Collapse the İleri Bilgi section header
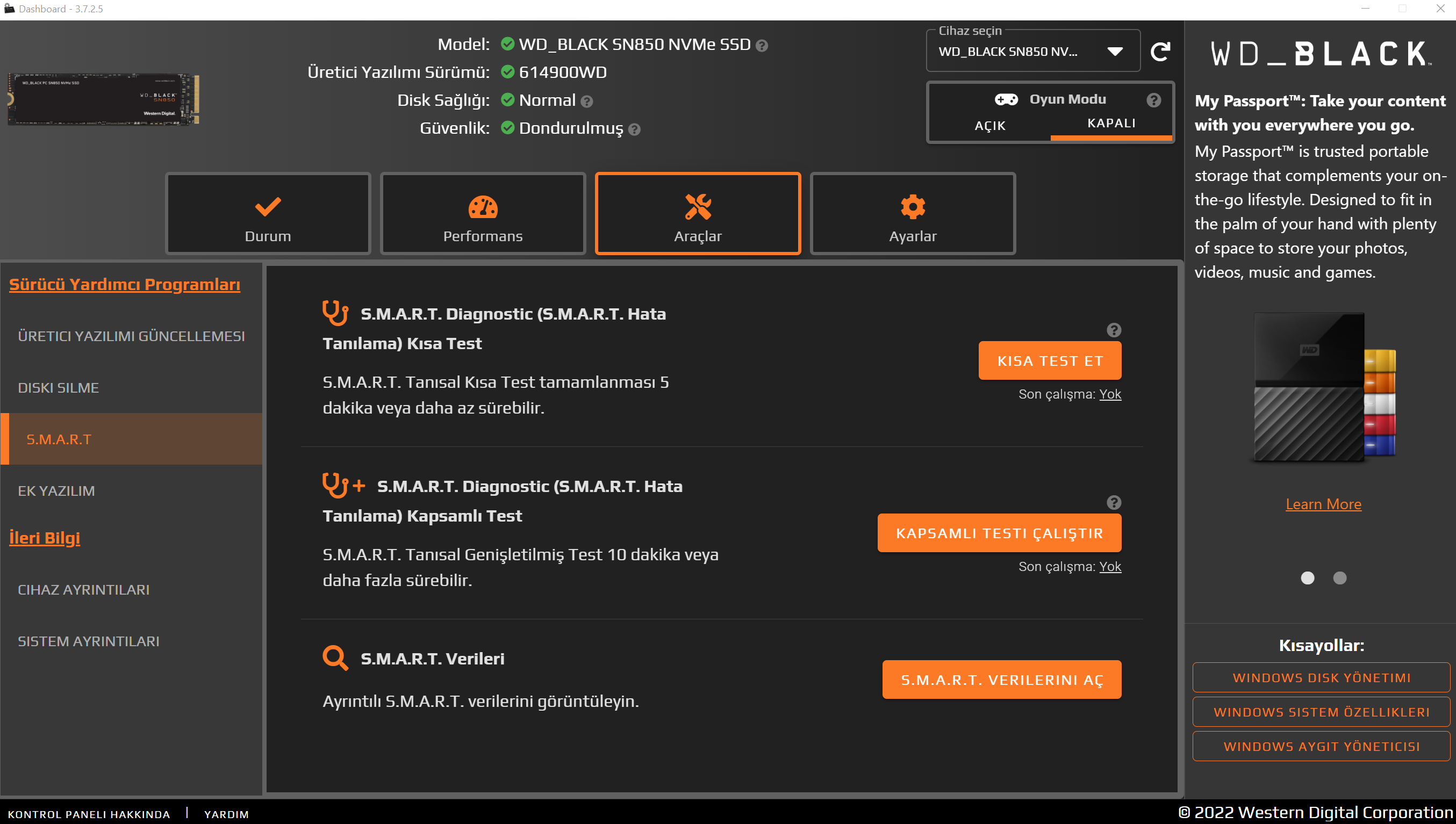The image size is (1456, 824). (x=45, y=538)
